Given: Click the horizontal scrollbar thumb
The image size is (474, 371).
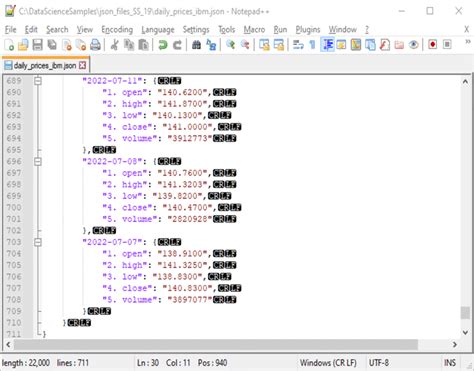Looking at the screenshot, I should (216, 344).
